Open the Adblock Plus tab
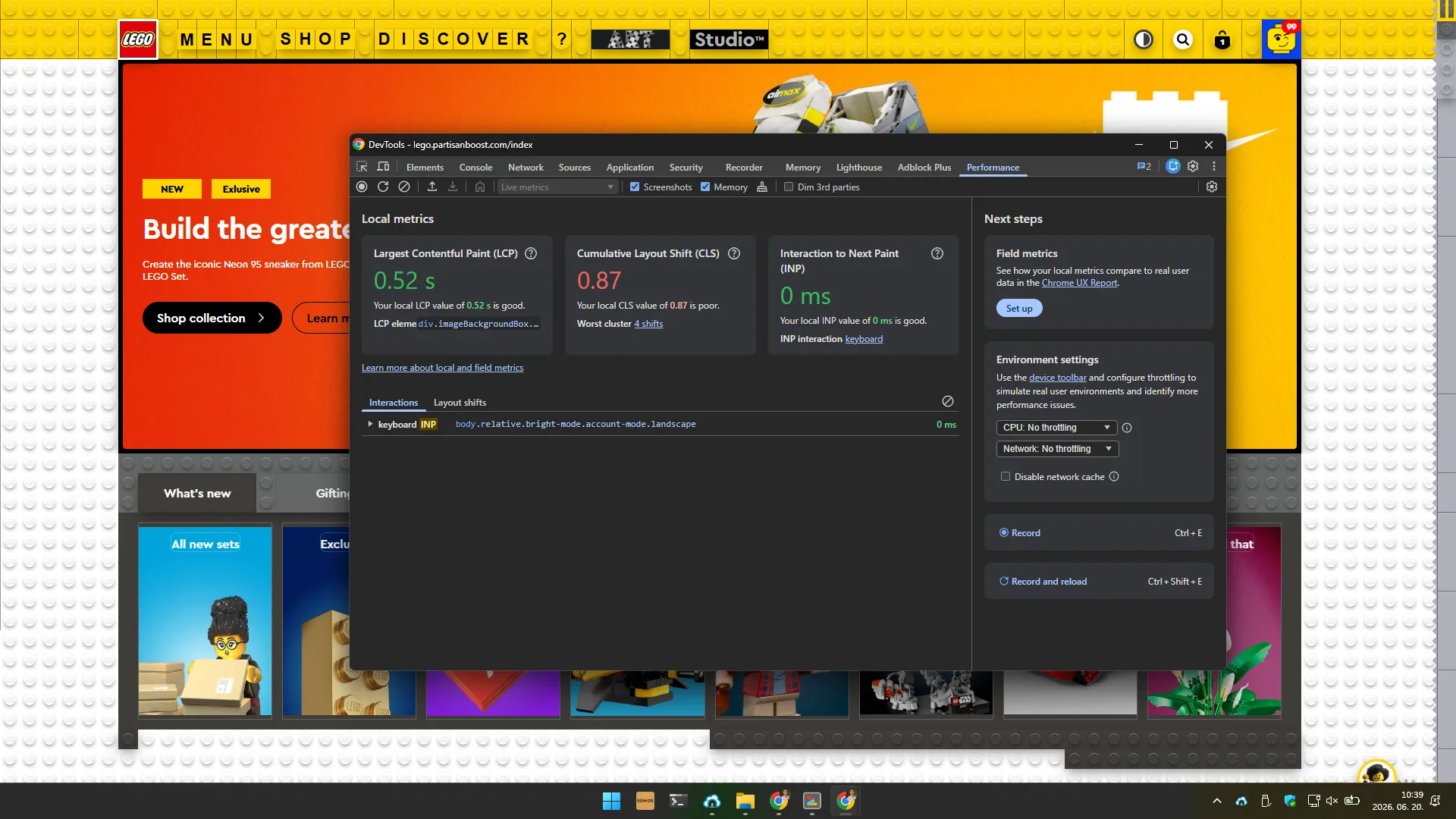 pyautogui.click(x=924, y=167)
